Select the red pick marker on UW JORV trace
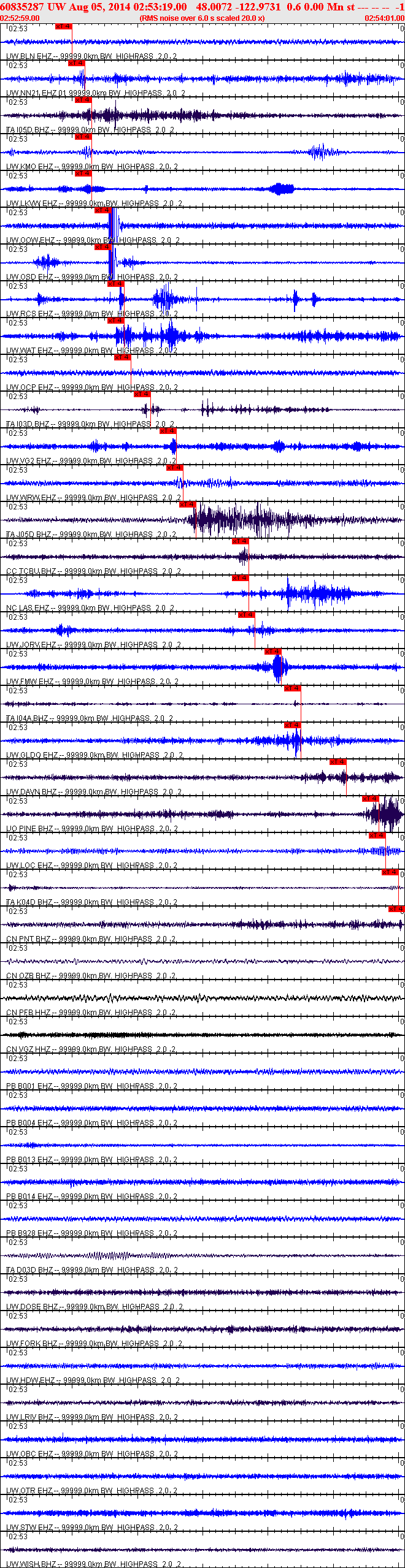This screenshot has height=1568, width=405. (x=246, y=615)
